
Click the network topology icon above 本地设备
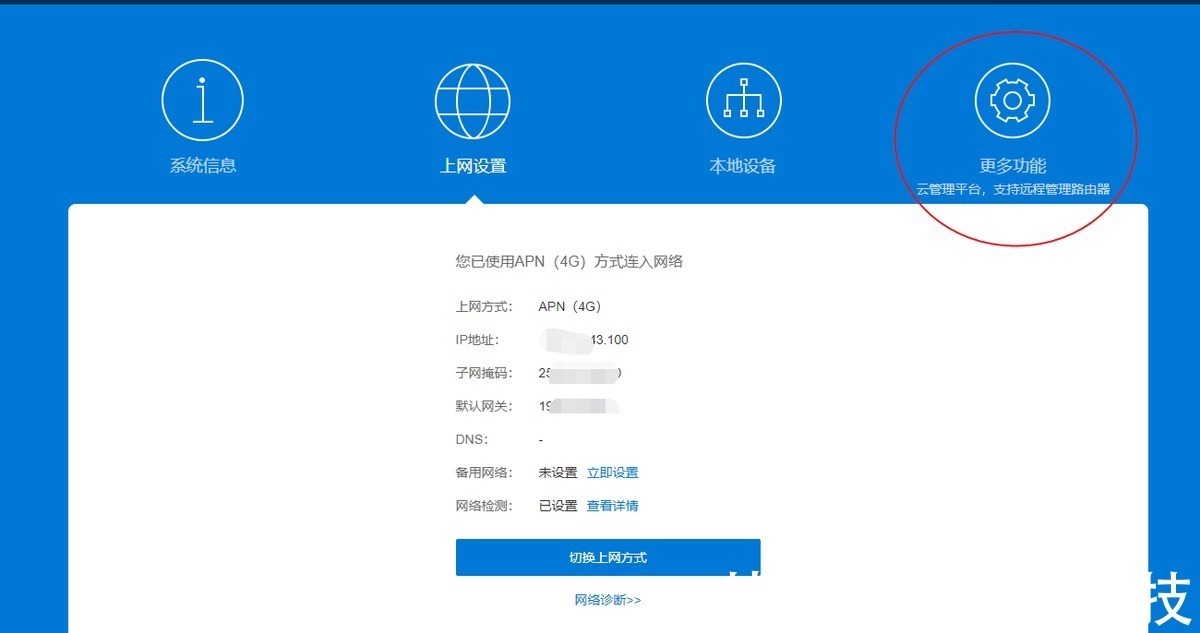tap(742, 97)
